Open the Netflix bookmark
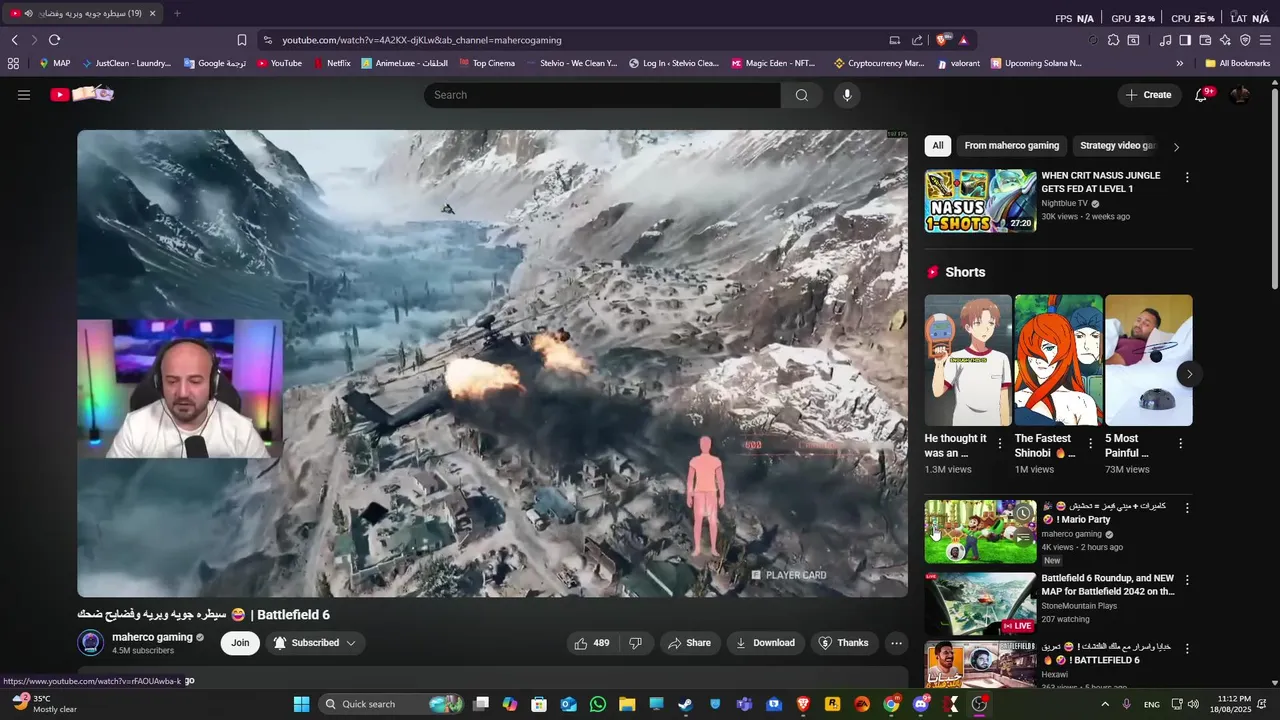 331,63
